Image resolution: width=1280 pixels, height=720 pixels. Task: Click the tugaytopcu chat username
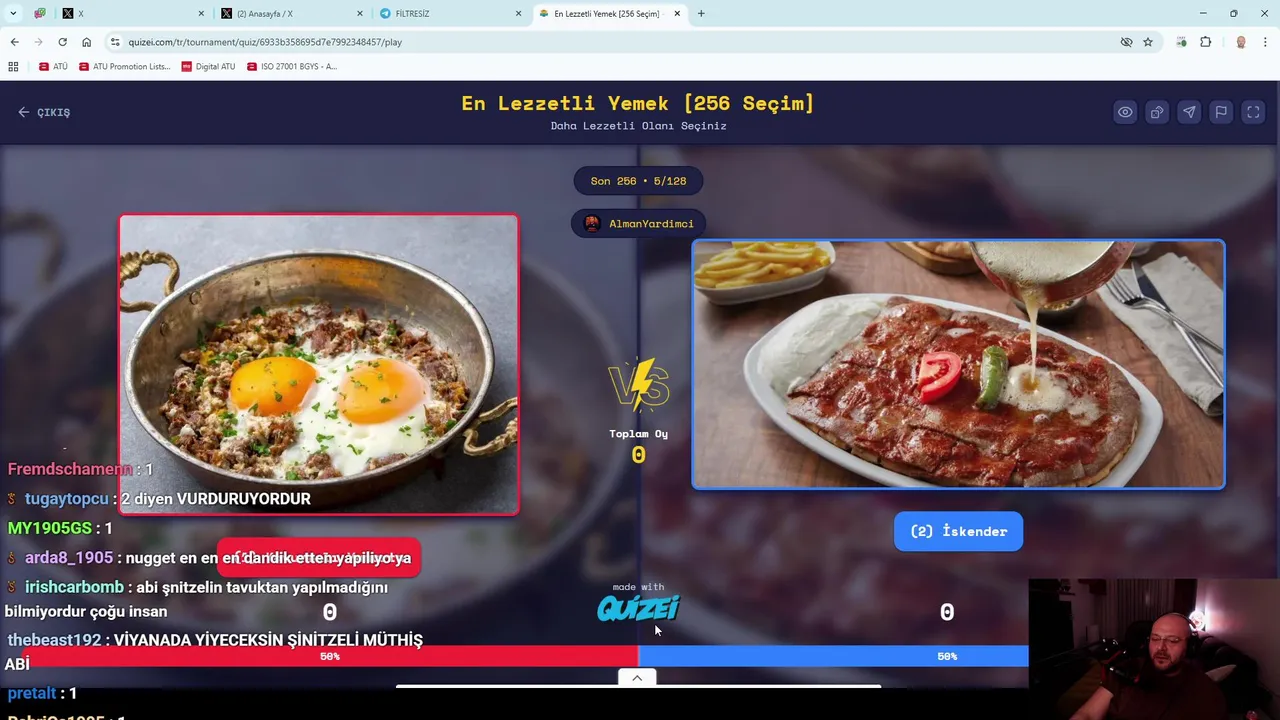(x=66, y=498)
